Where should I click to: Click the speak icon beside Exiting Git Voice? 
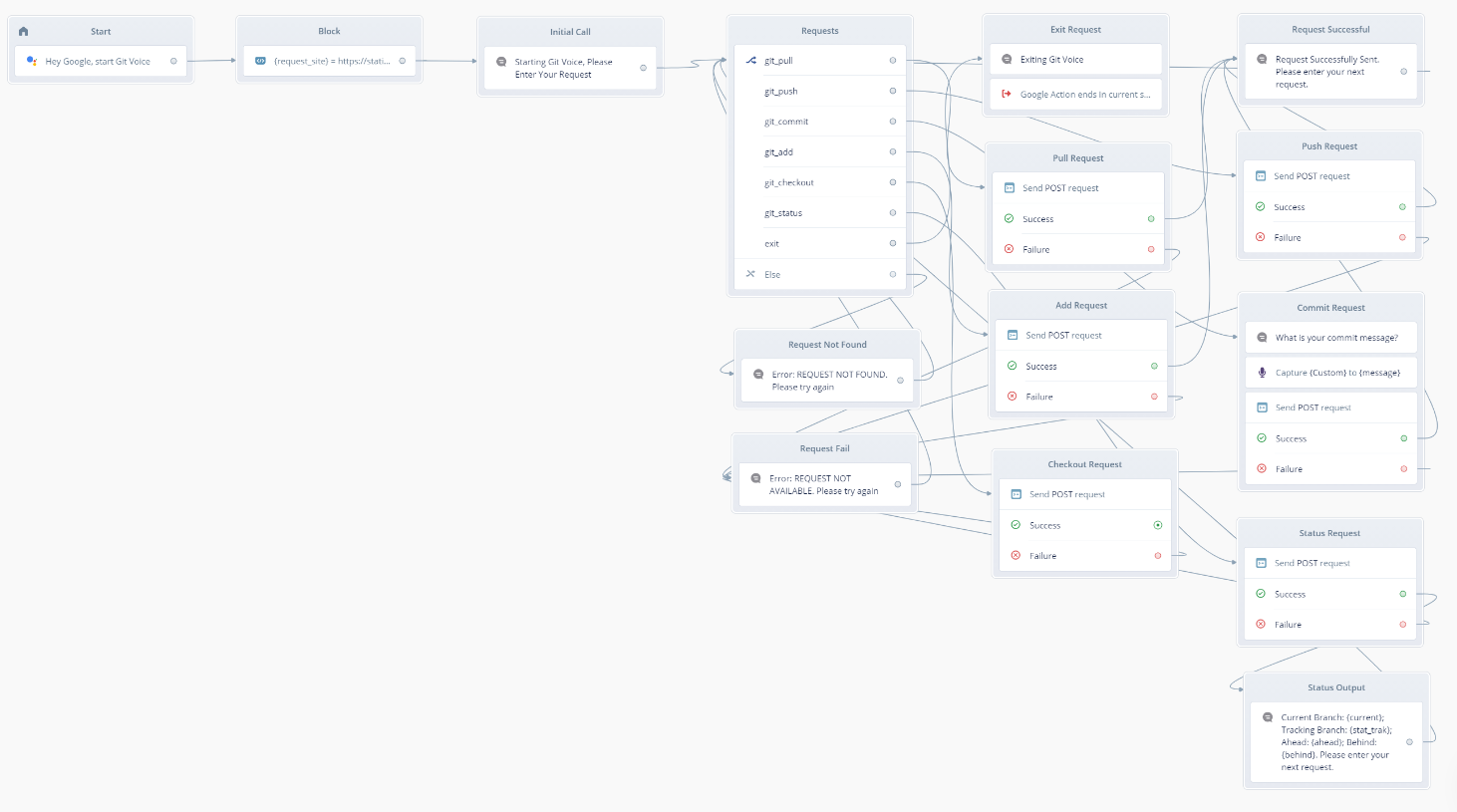pos(1007,60)
